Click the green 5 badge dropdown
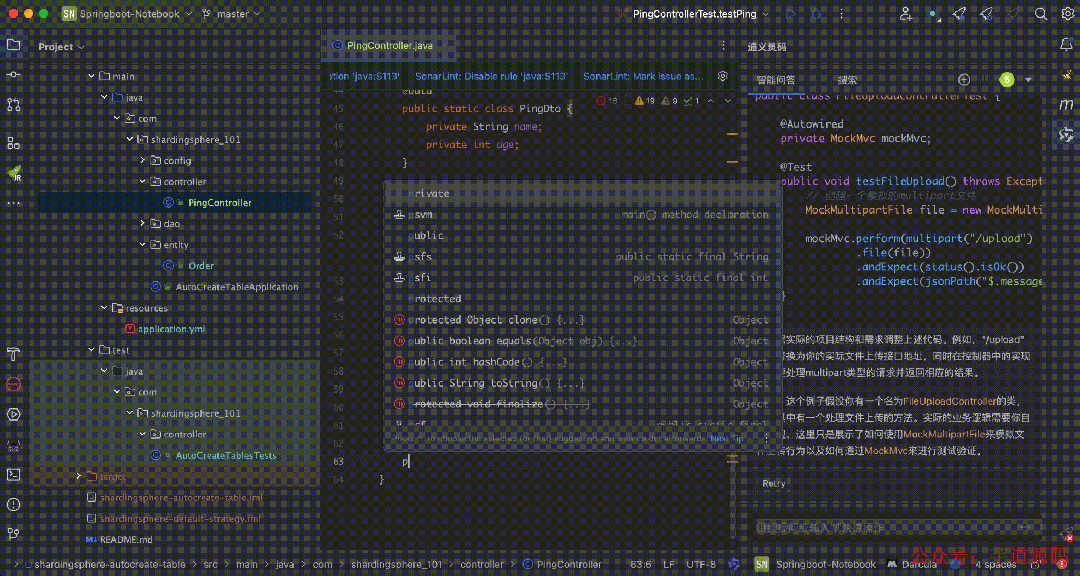 coord(1006,78)
